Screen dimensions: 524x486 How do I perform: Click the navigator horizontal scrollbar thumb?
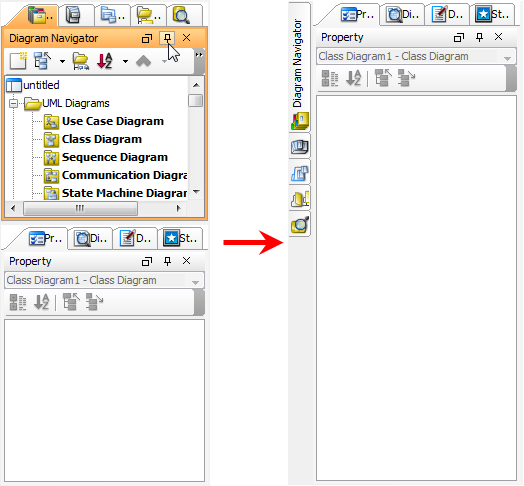(80, 208)
